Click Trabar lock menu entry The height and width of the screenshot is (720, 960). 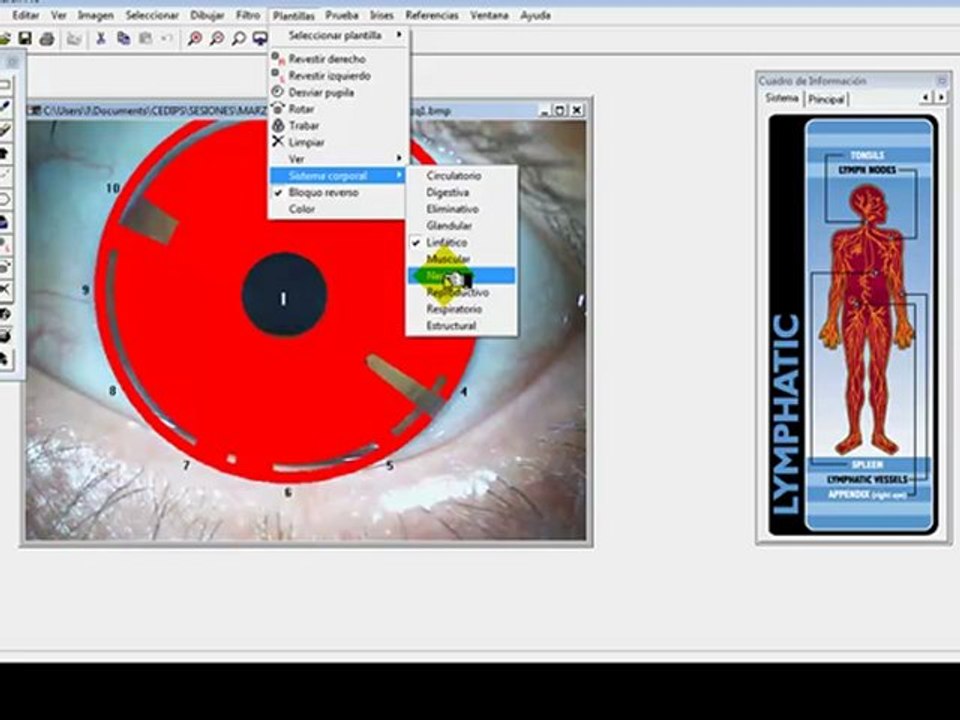point(304,126)
